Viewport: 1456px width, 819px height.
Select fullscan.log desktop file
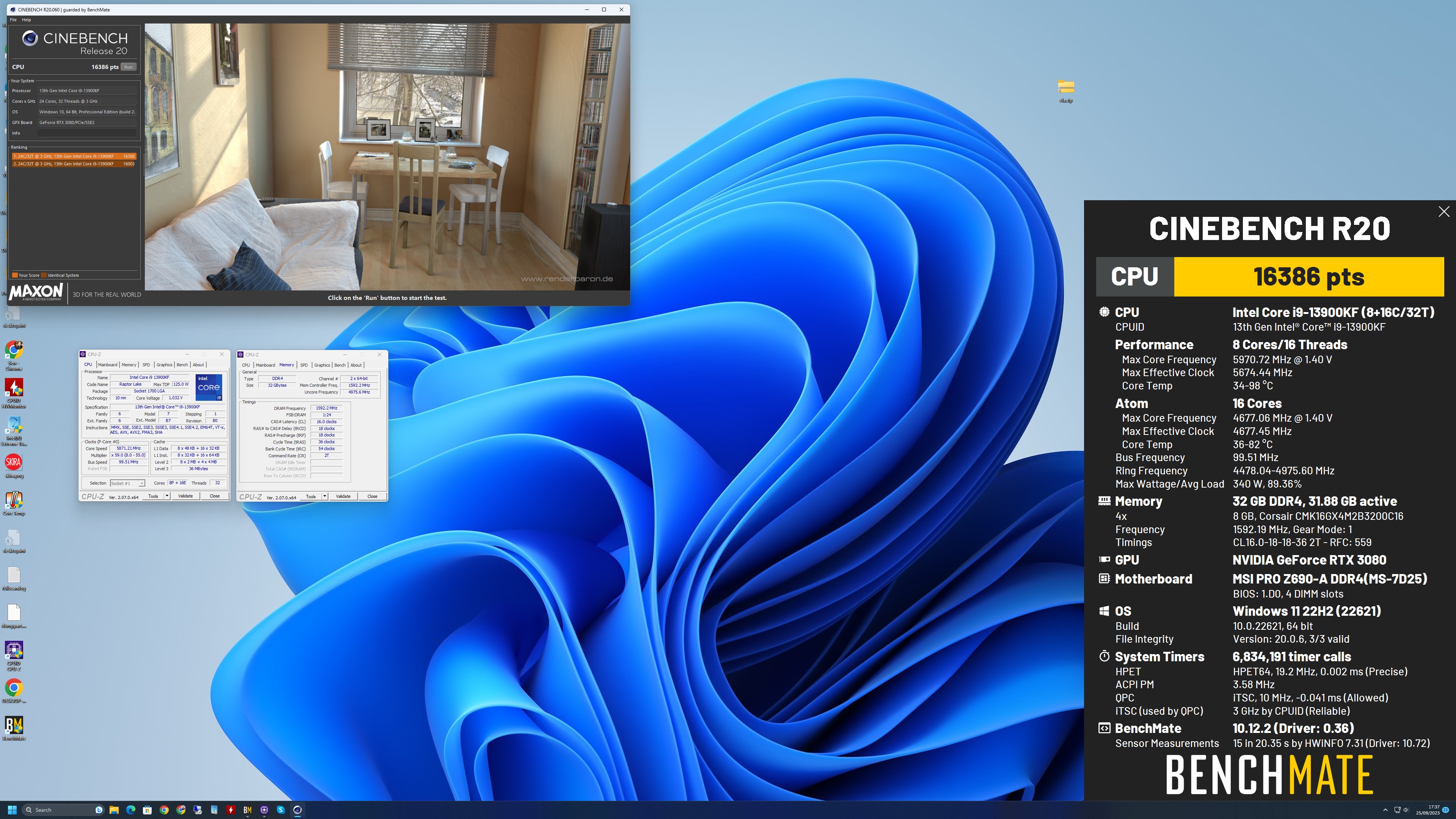click(x=14, y=579)
